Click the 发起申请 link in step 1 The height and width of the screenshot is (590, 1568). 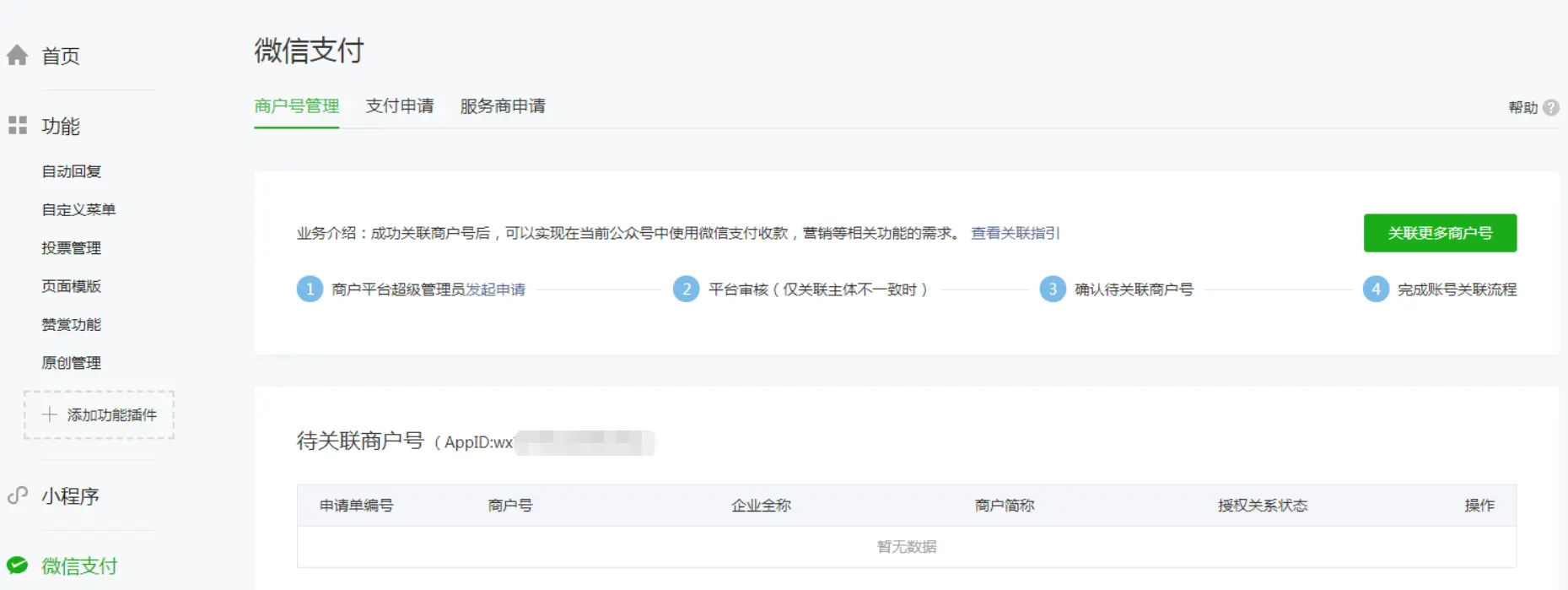pyautogui.click(x=496, y=290)
